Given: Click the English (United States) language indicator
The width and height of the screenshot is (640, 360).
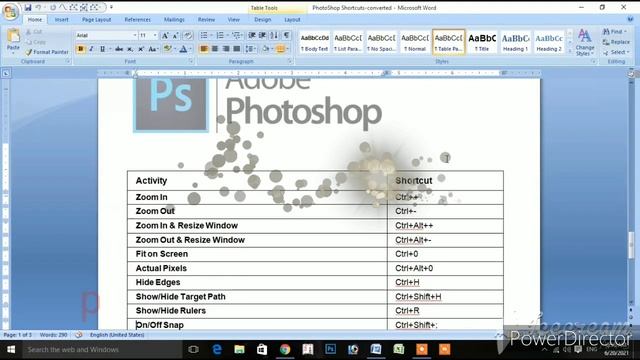Looking at the screenshot, I should [x=117, y=335].
